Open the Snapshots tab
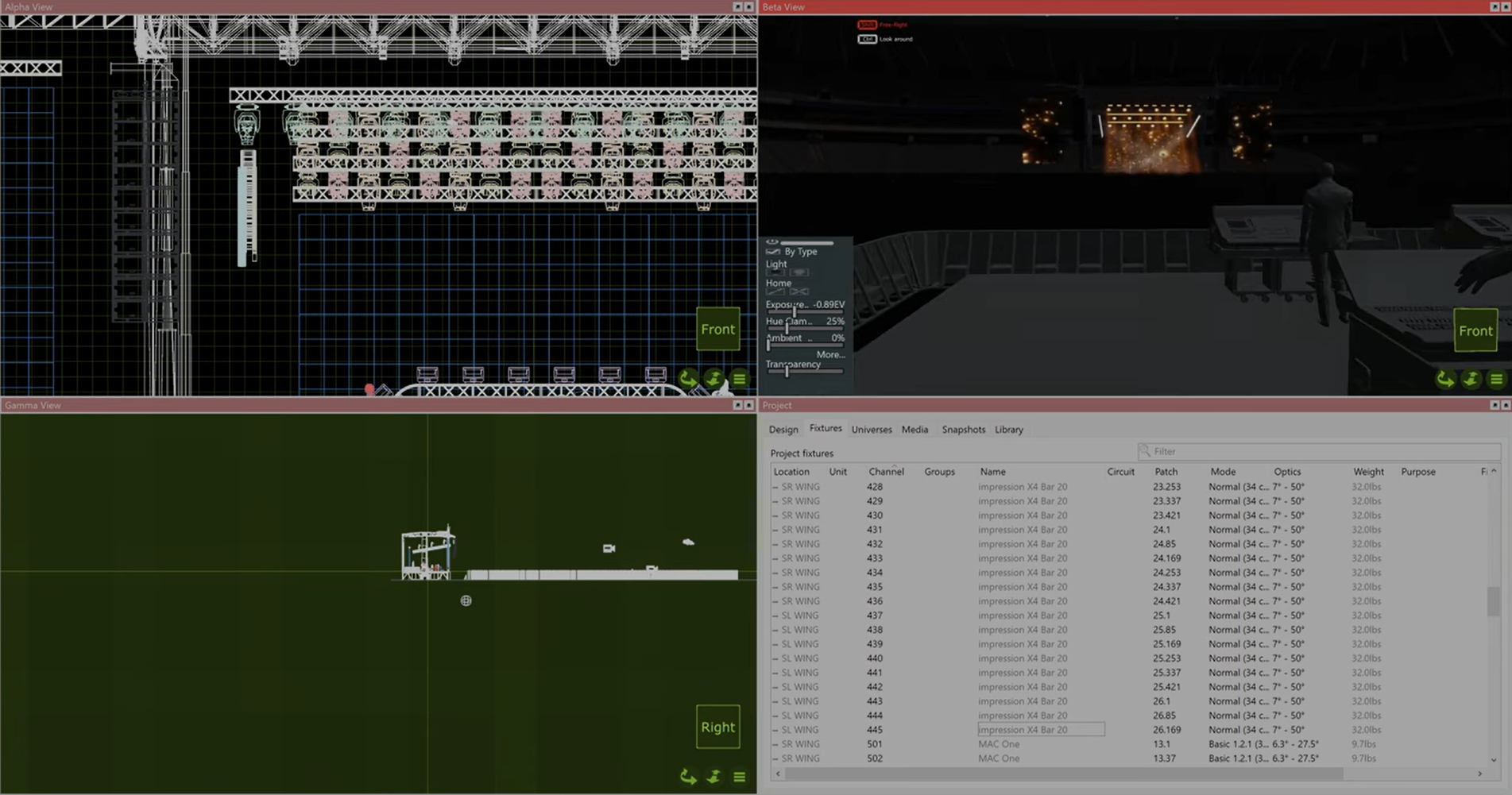The image size is (1512, 795). [x=963, y=429]
